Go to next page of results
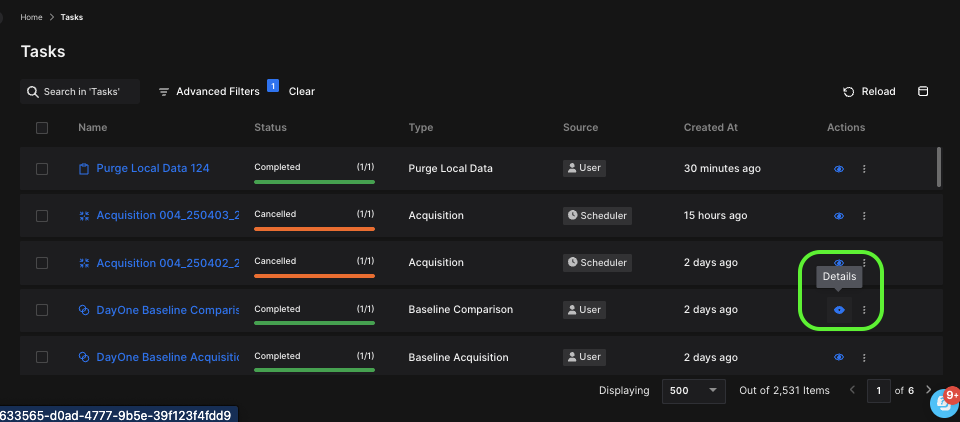 928,391
